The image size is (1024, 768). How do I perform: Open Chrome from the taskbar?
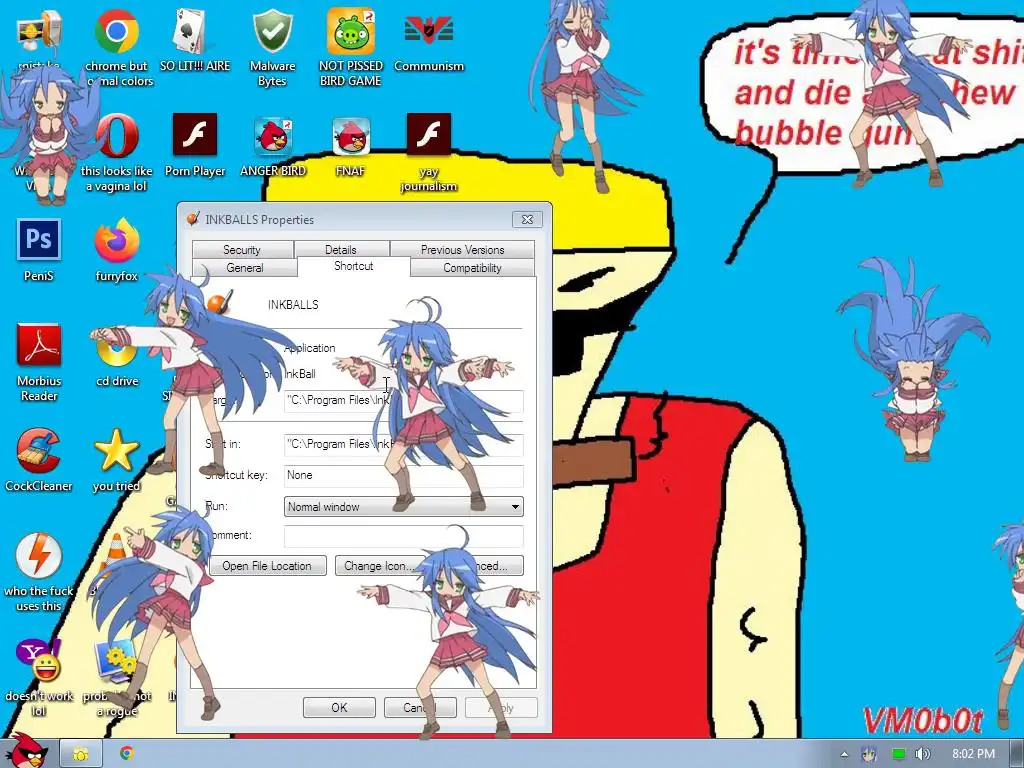[127, 753]
